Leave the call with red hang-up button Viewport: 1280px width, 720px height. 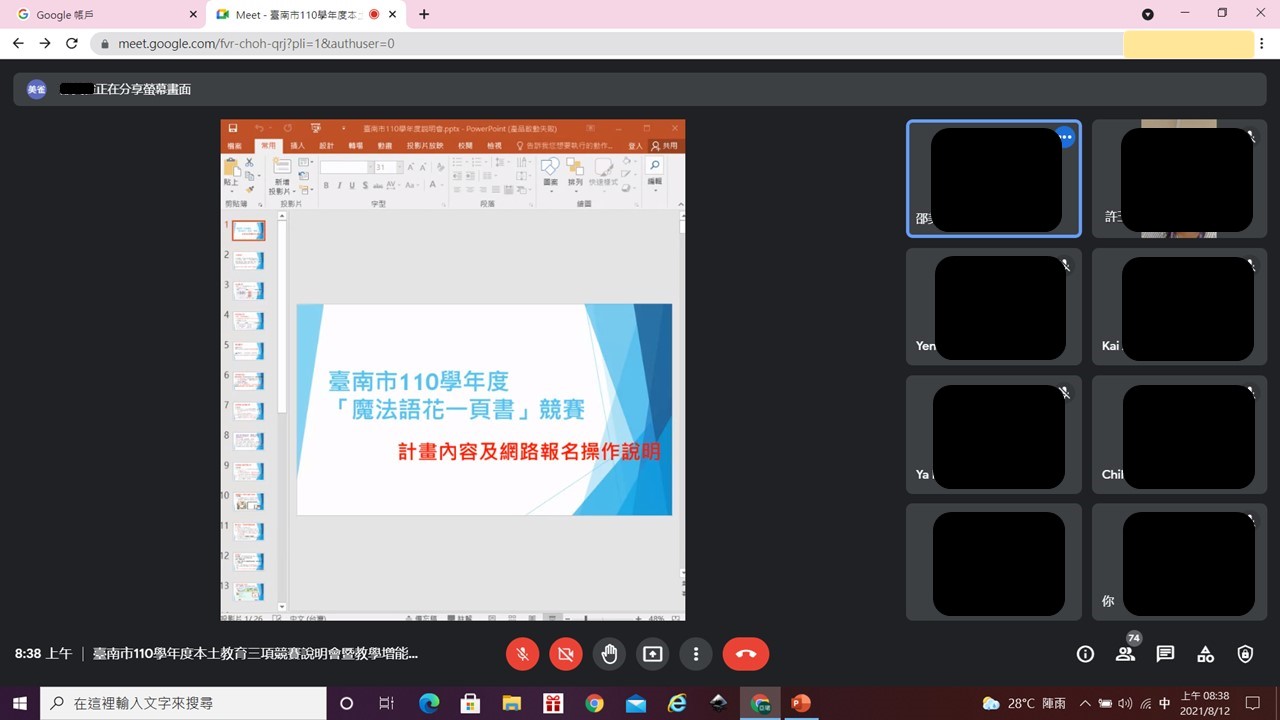(745, 654)
